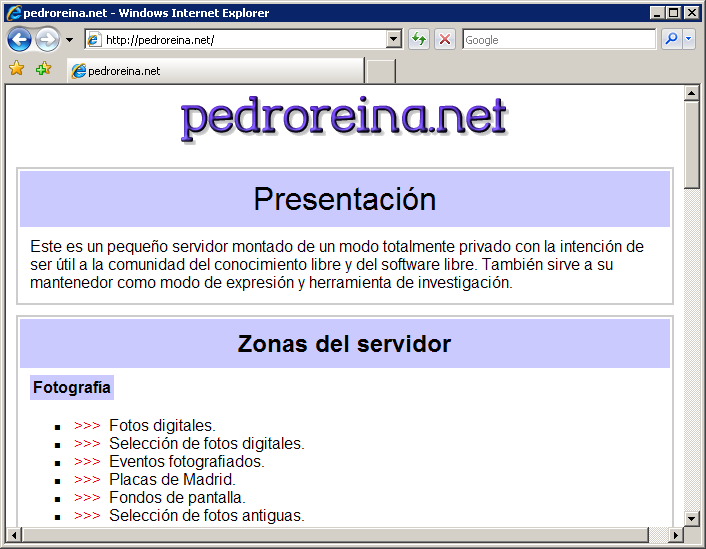Click into the Google search box
The height and width of the screenshot is (549, 706).
(557, 40)
